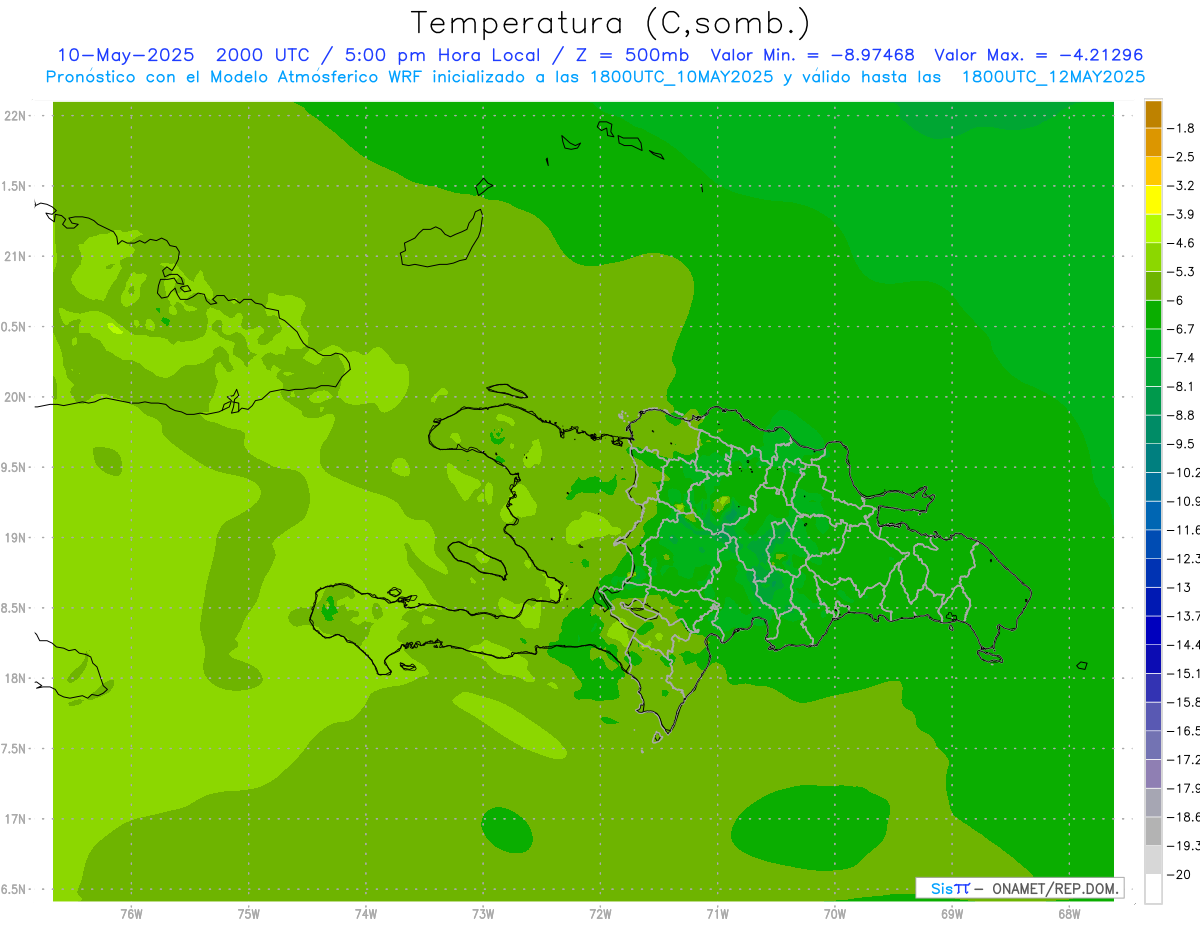Image resolution: width=1200 pixels, height=927 pixels.
Task: Click the 70W longitude axis label
Action: 835,913
